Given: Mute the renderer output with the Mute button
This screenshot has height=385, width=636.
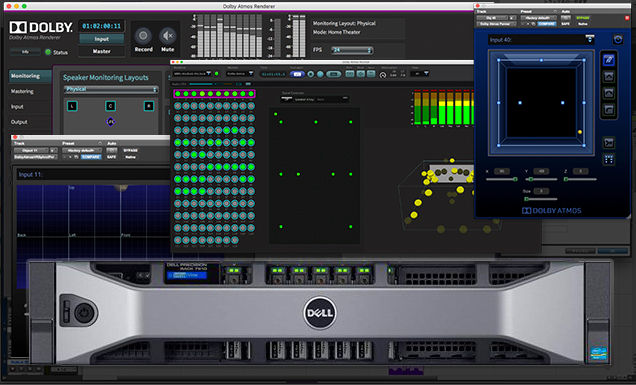Looking at the screenshot, I should (x=168, y=36).
